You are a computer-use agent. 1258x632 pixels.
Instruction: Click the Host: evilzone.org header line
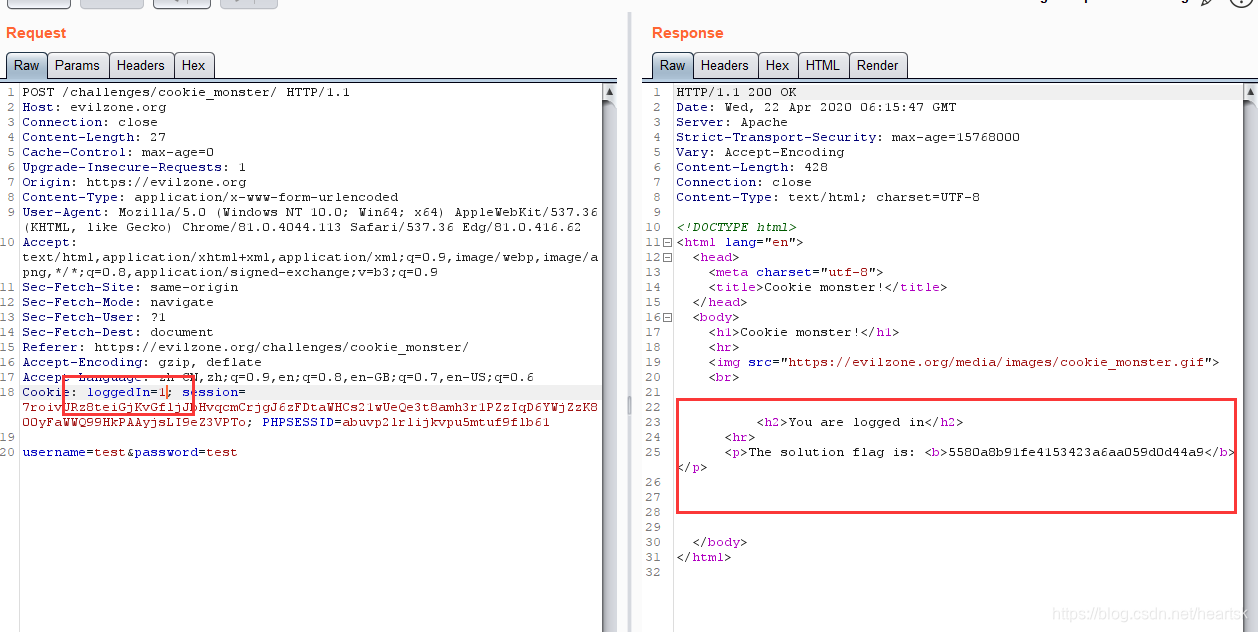[94, 107]
